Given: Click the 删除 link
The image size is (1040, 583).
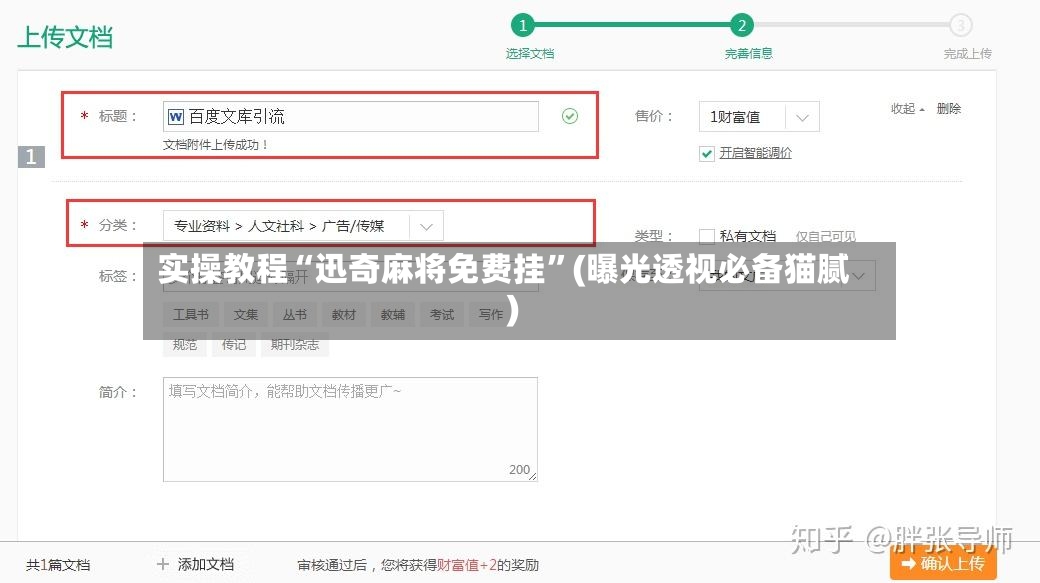Looking at the screenshot, I should point(948,109).
